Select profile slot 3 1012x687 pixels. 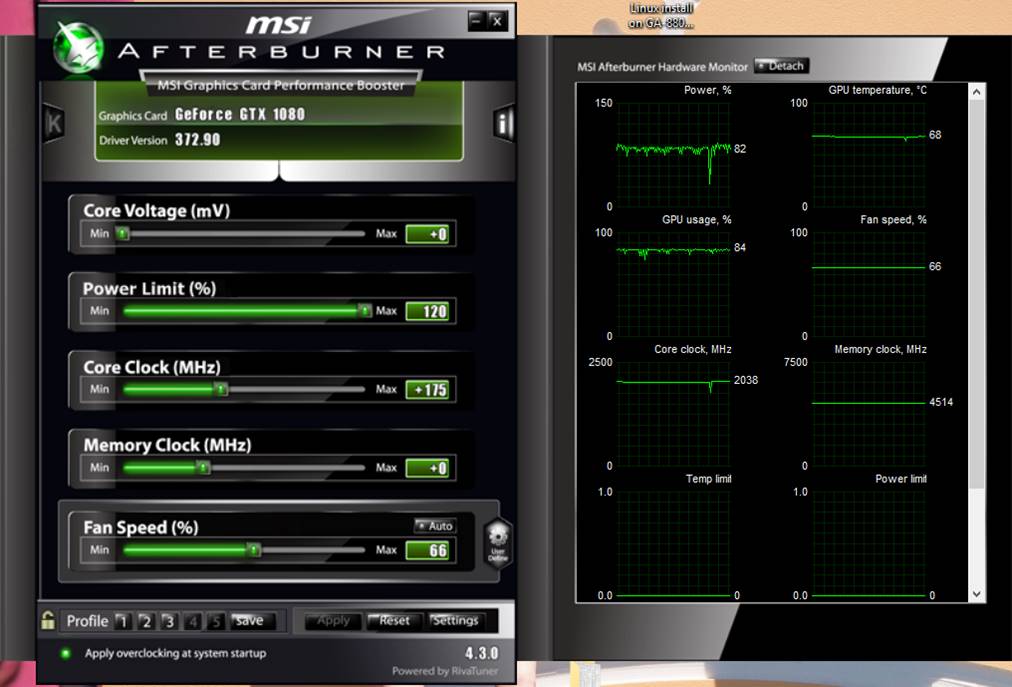point(169,621)
